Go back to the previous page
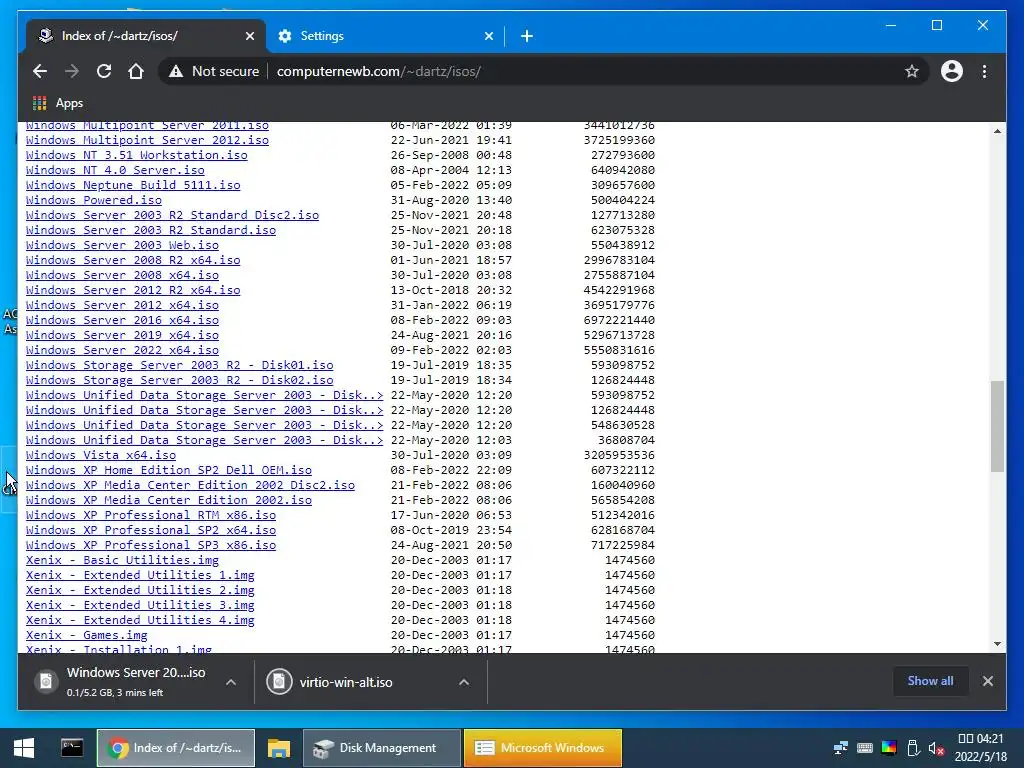The width and height of the screenshot is (1024, 768). 40,71
